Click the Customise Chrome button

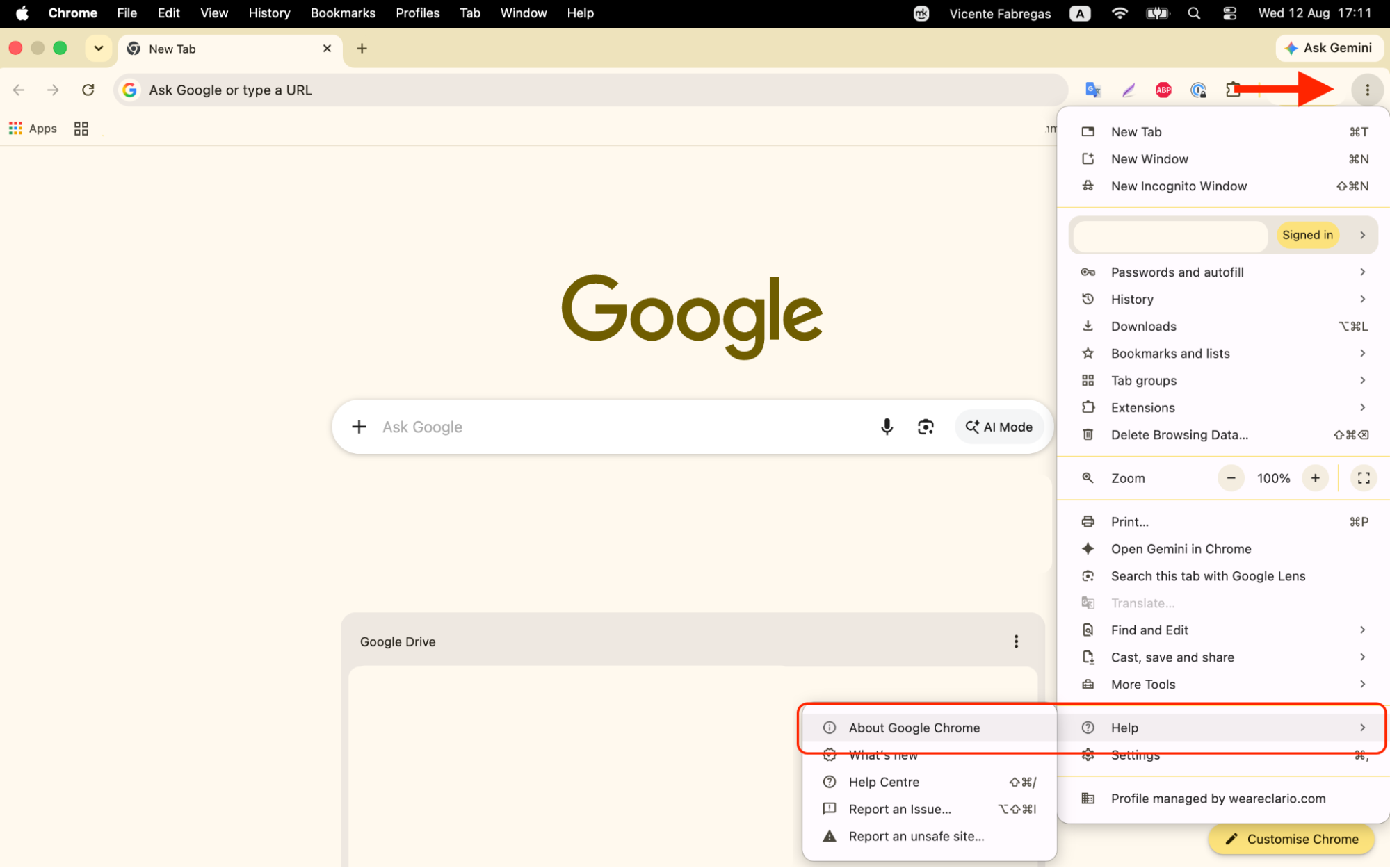pyautogui.click(x=1291, y=839)
